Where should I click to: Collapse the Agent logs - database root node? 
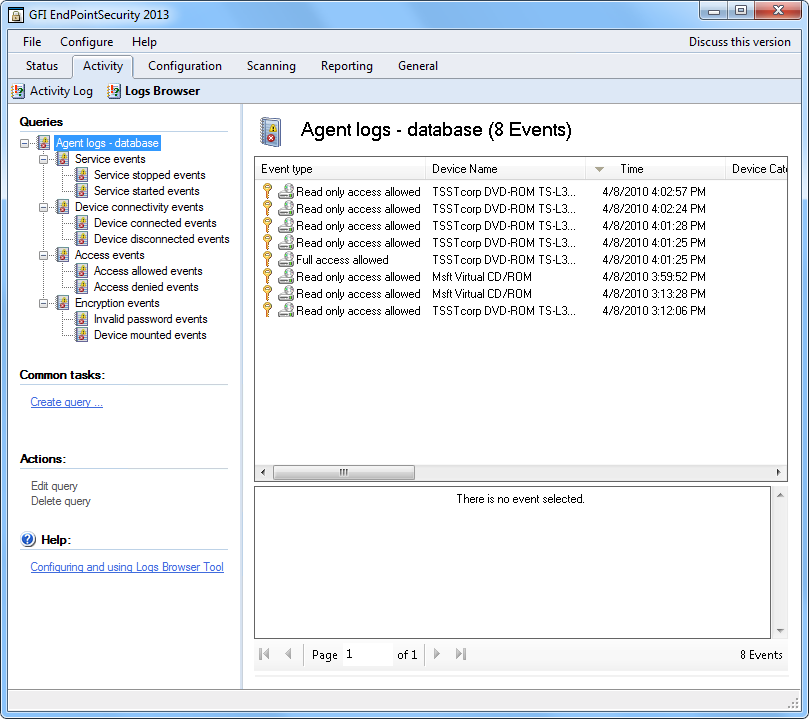click(x=24, y=143)
